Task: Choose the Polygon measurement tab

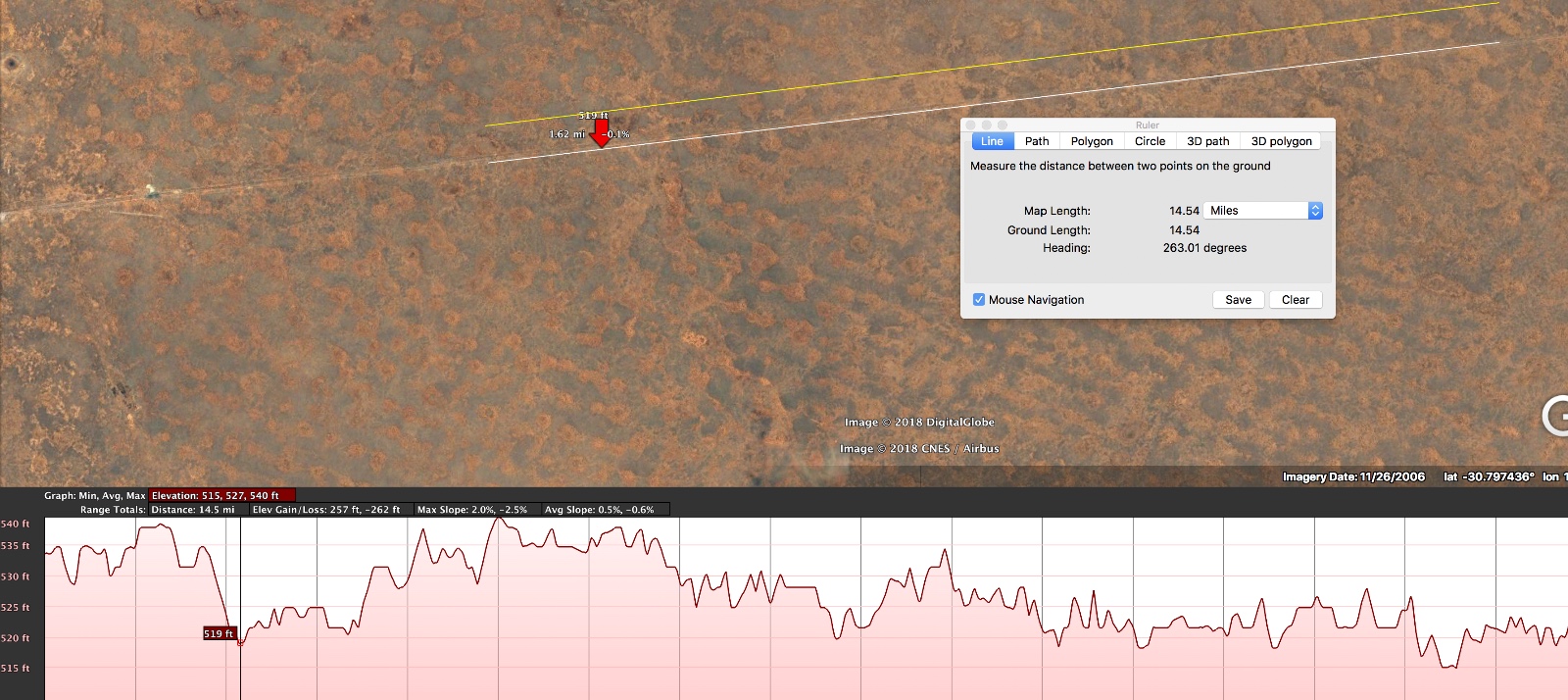Action: point(1092,141)
